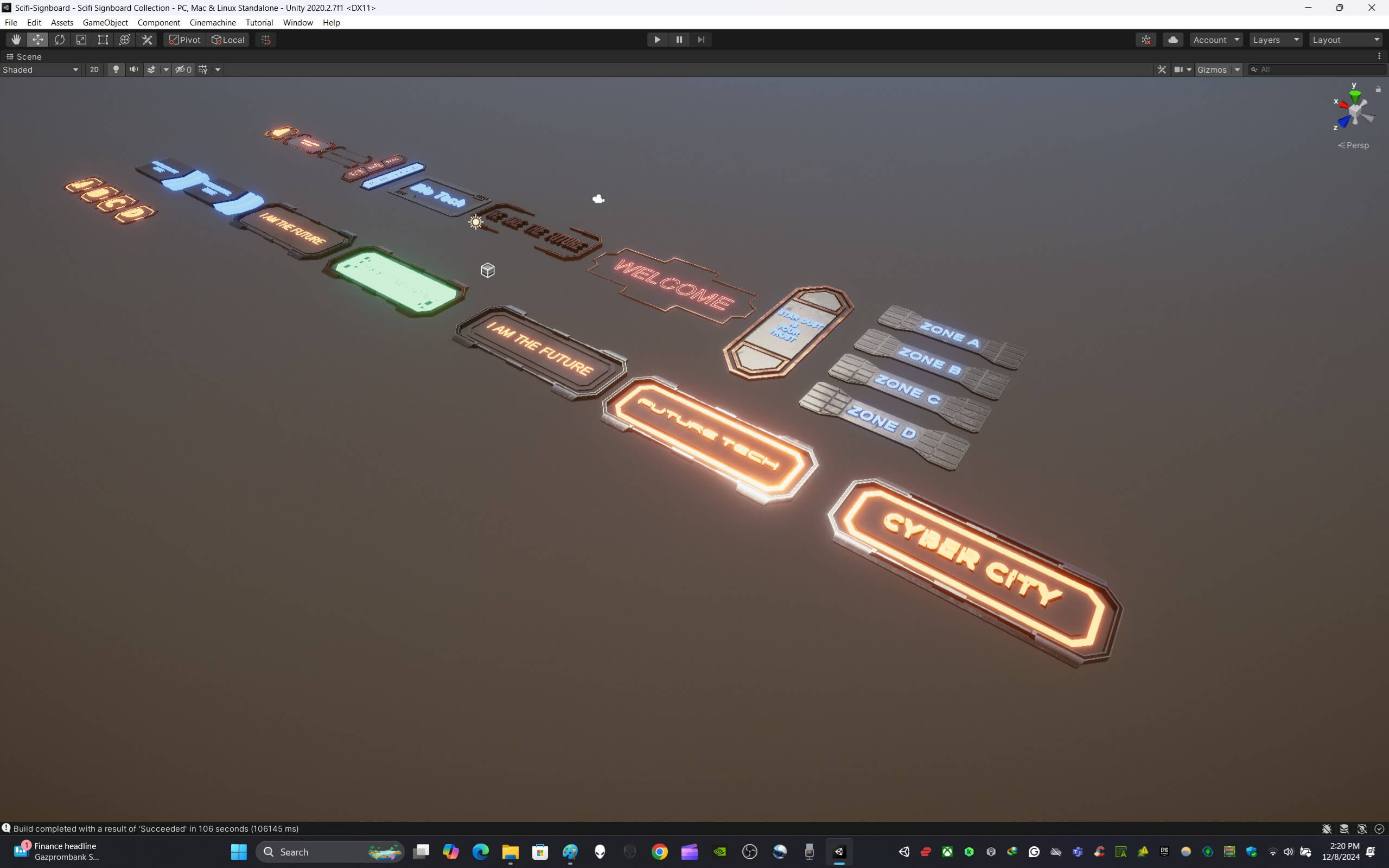Select the WELCOME neon signboard
The height and width of the screenshot is (868, 1389).
click(673, 285)
